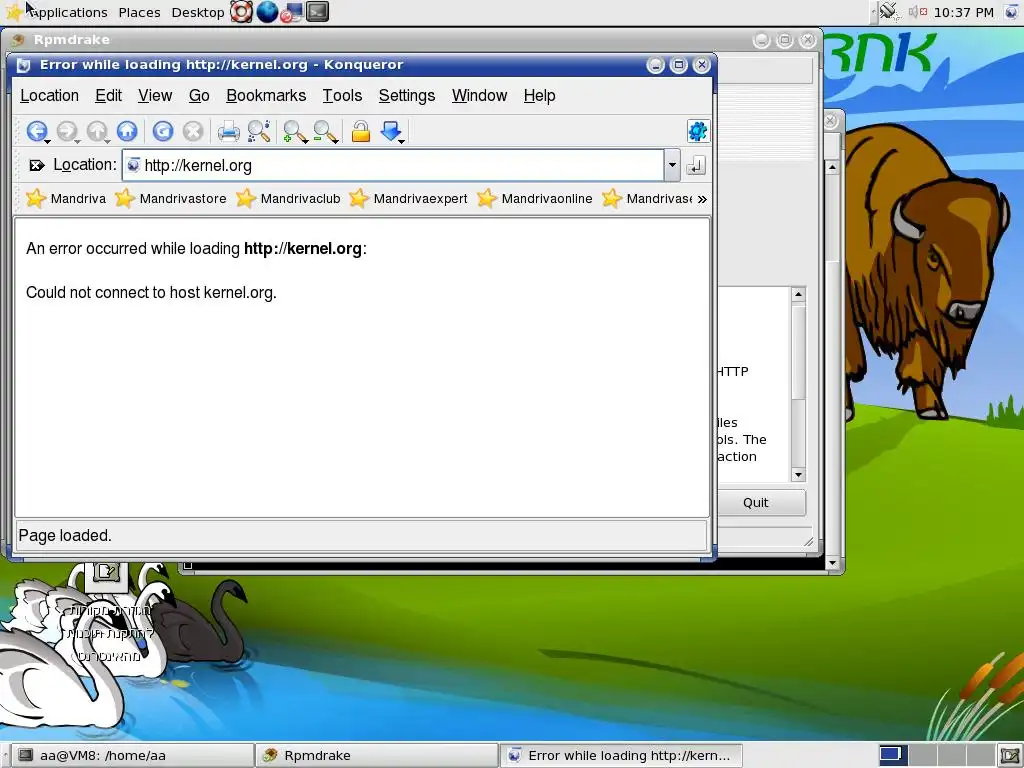Click the bold http://kernel.org error text
The width and height of the screenshot is (1024, 768).
click(302, 249)
